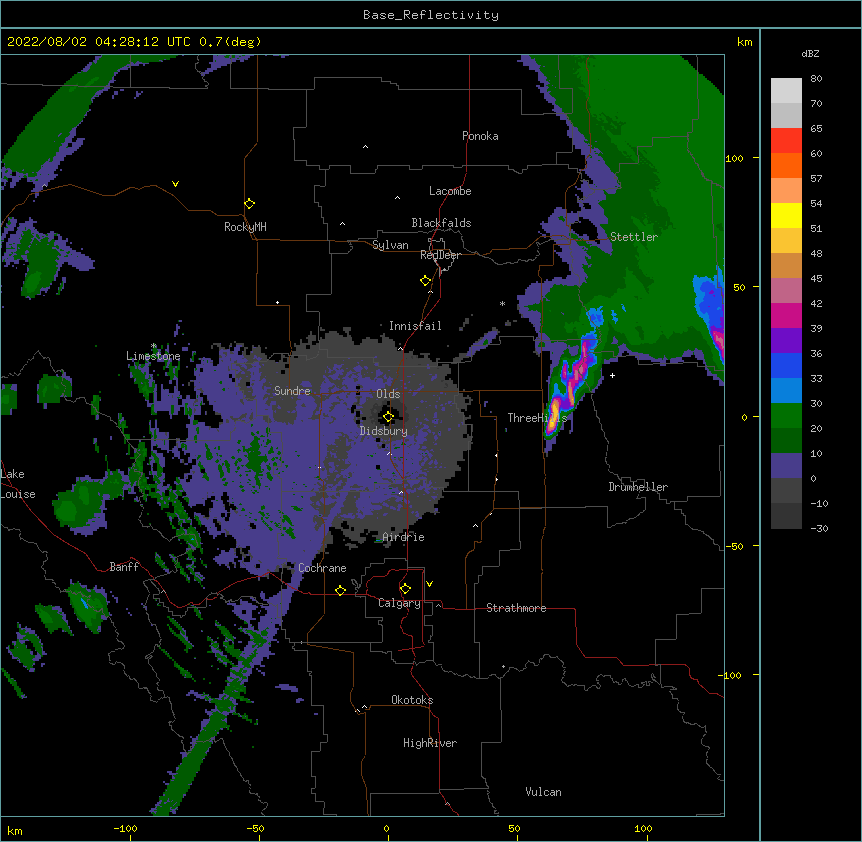Click the Limestone label
The image size is (862, 842).
click(153, 356)
